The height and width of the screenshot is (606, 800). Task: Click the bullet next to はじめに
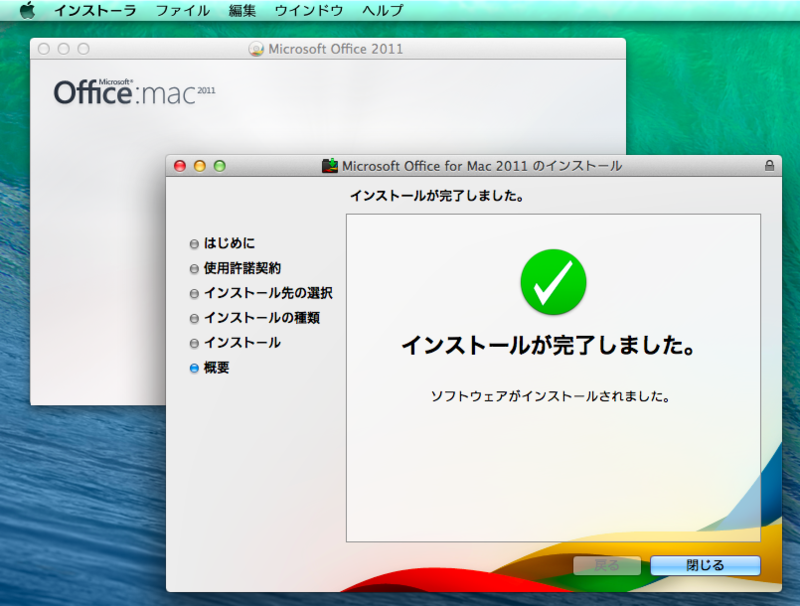click(x=194, y=244)
